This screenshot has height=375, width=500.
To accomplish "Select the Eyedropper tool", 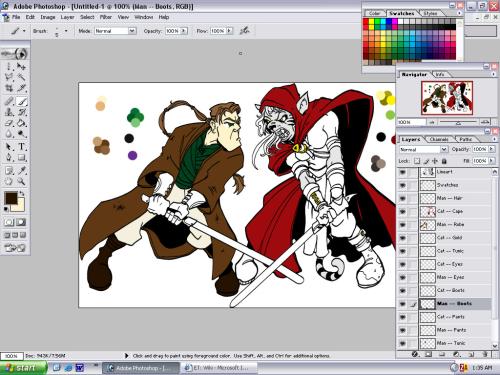I will coord(21,171).
